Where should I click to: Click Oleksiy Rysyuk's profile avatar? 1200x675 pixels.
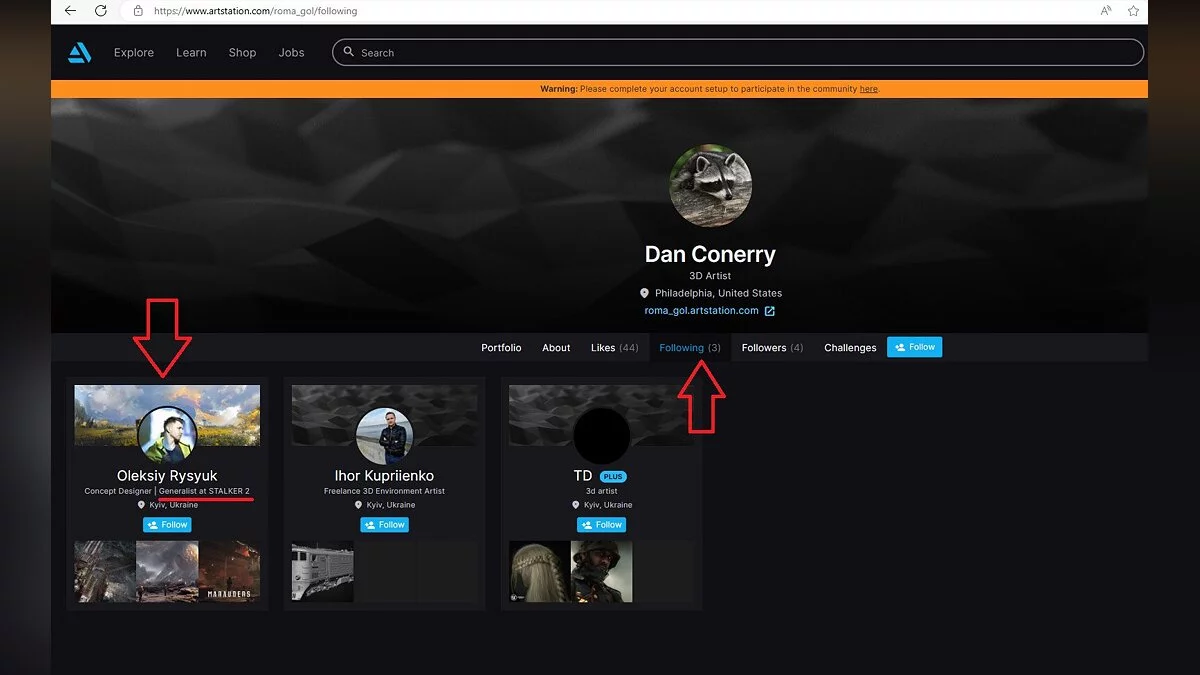pyautogui.click(x=167, y=434)
